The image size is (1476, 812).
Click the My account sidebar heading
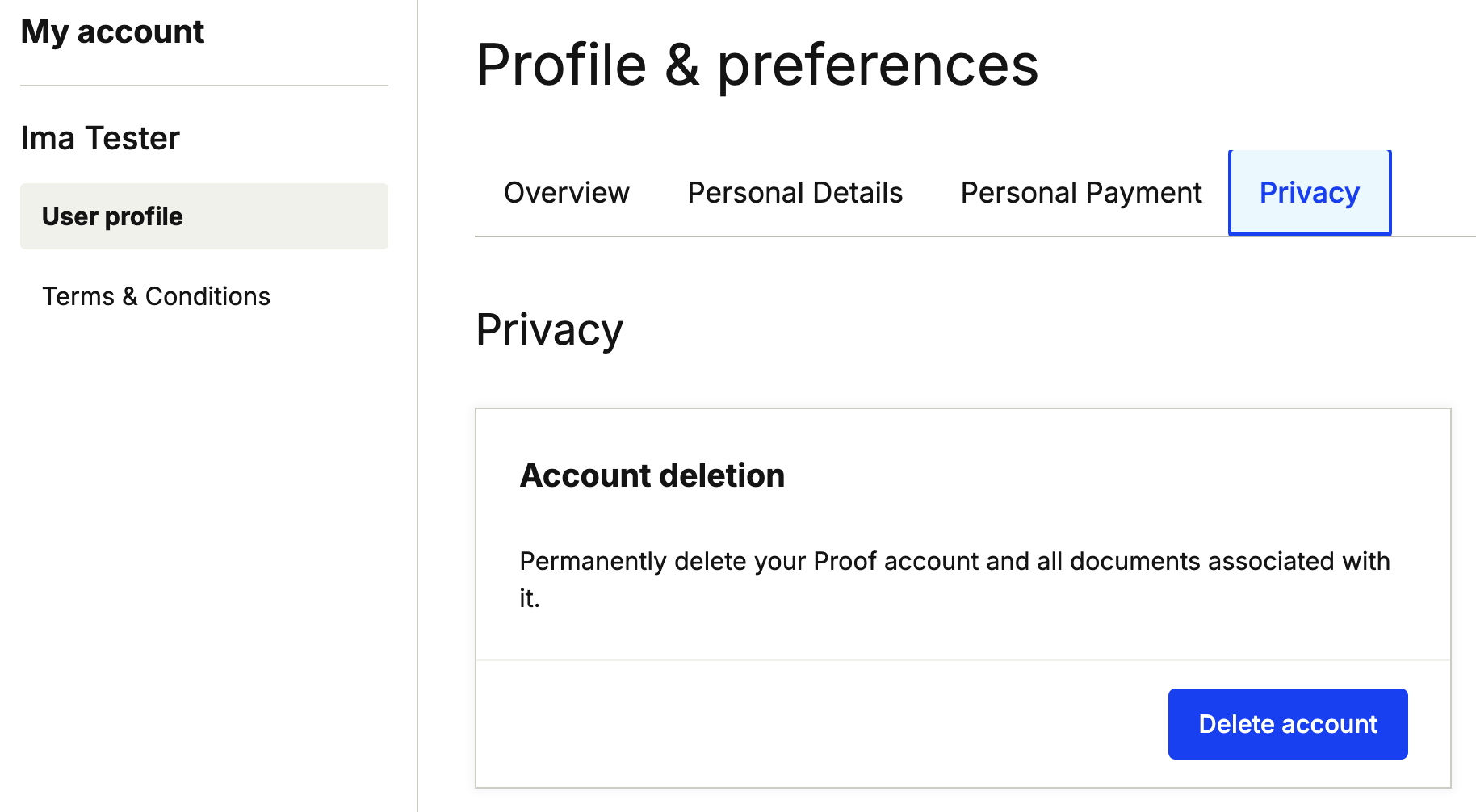[112, 32]
